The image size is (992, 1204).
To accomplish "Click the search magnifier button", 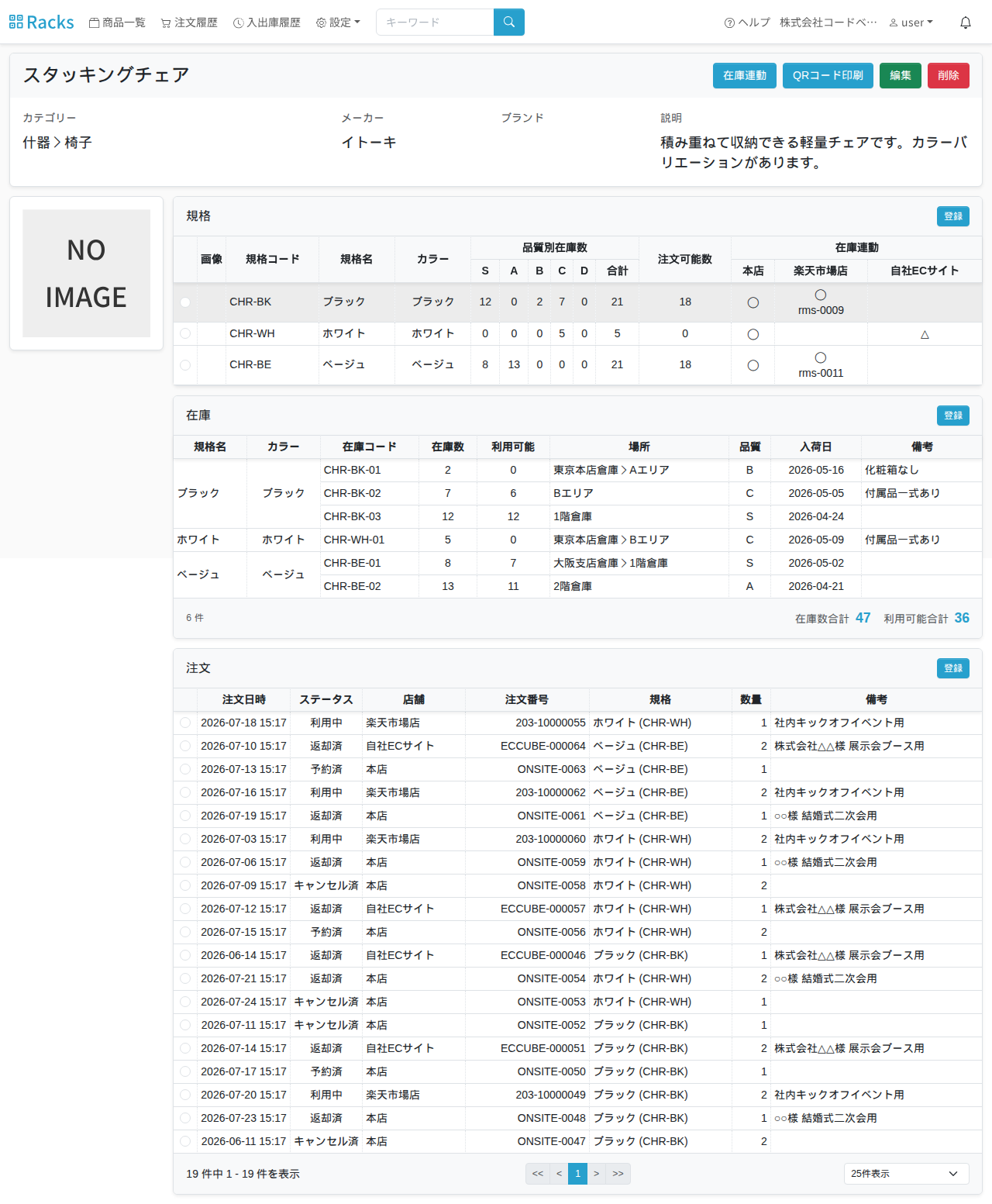I will (x=509, y=22).
